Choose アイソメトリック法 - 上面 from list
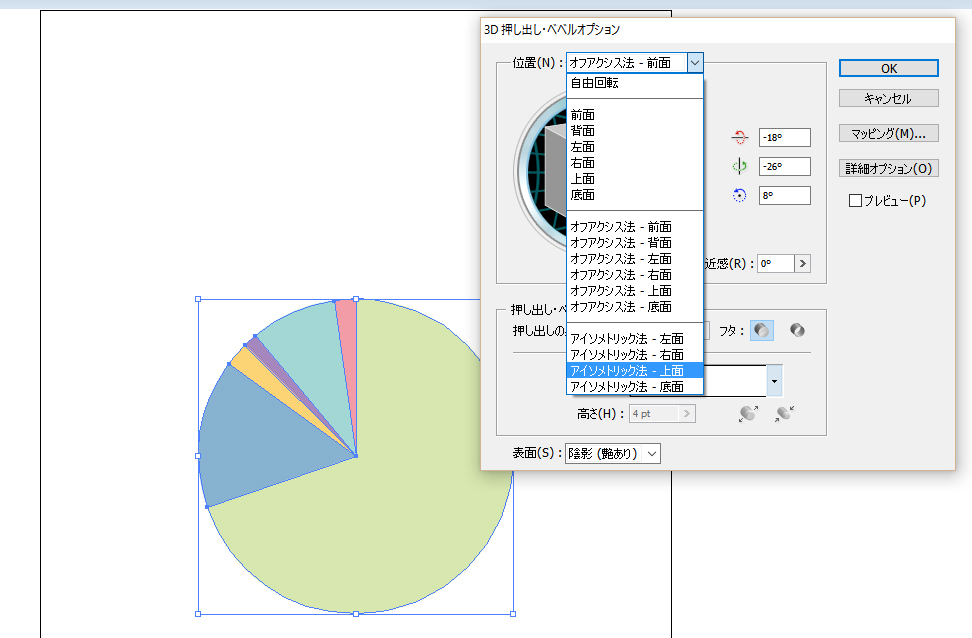Viewport: 972px width, 638px height. point(627,370)
